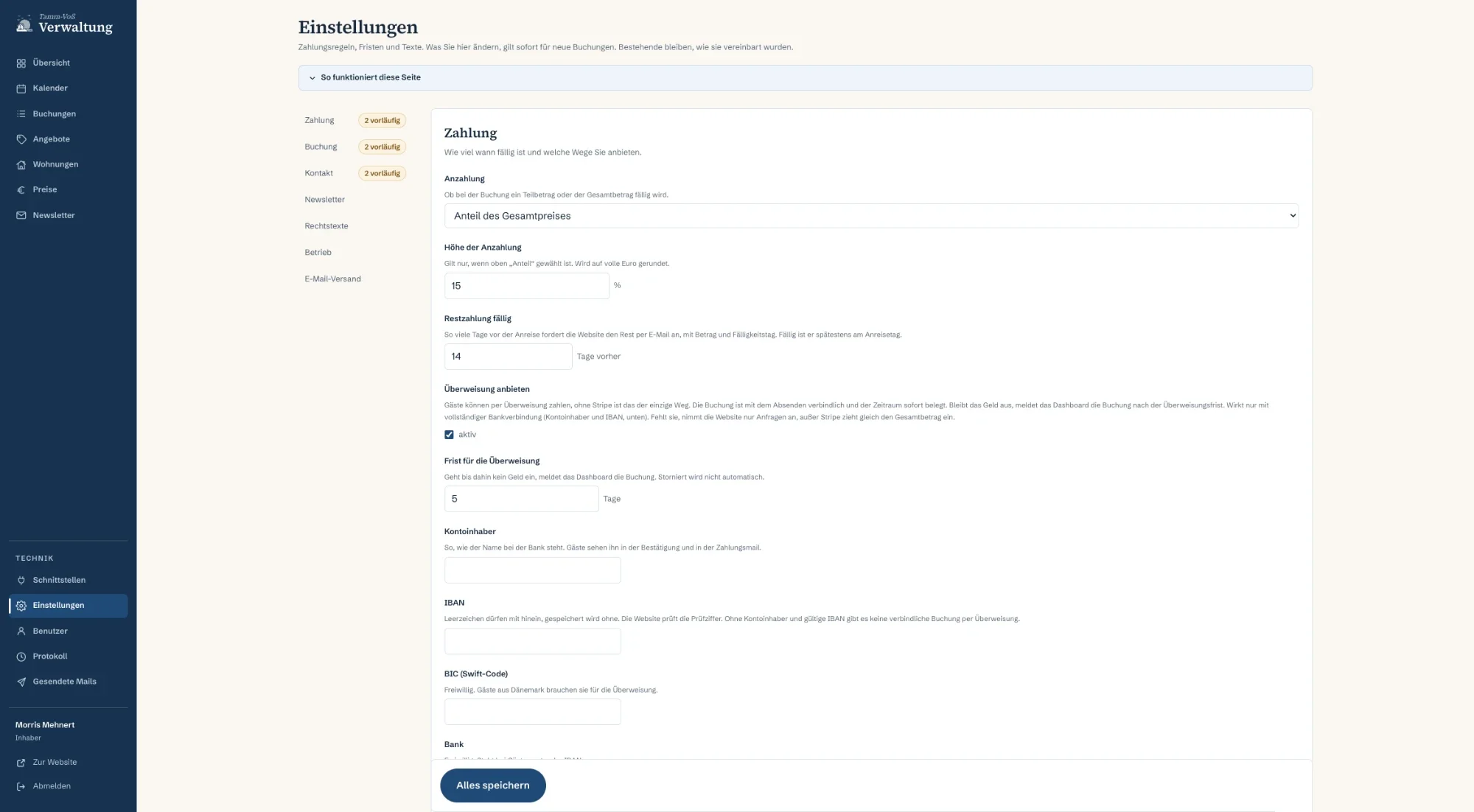This screenshot has height=812, width=1474.
Task: Click the Benutzer person icon
Action: coord(21,631)
